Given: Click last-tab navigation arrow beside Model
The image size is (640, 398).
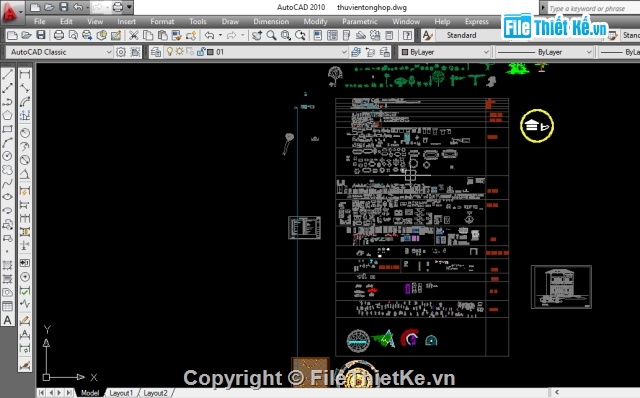Looking at the screenshot, I should pyautogui.click(x=69, y=393).
